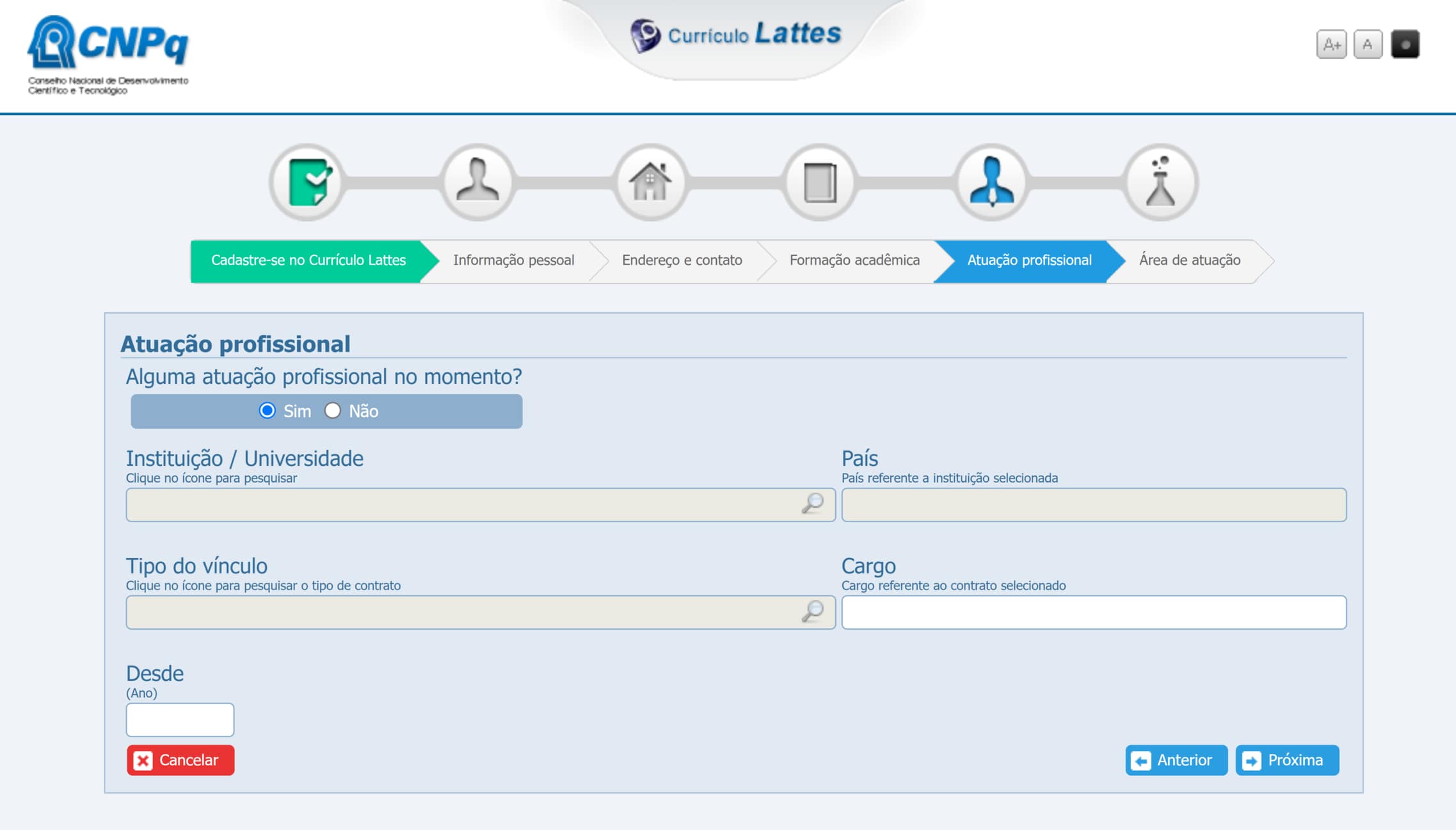Click 'Clique no ícone para pesquisar' hint
This screenshot has height=830, width=1456.
pos(211,478)
